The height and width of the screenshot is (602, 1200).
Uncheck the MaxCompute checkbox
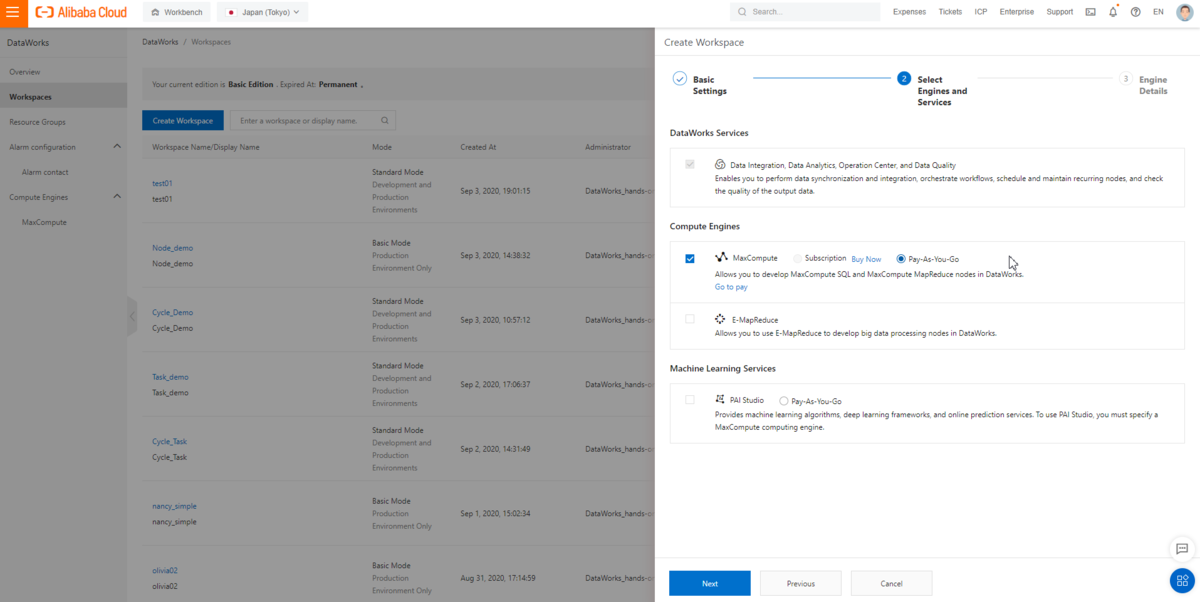[690, 259]
